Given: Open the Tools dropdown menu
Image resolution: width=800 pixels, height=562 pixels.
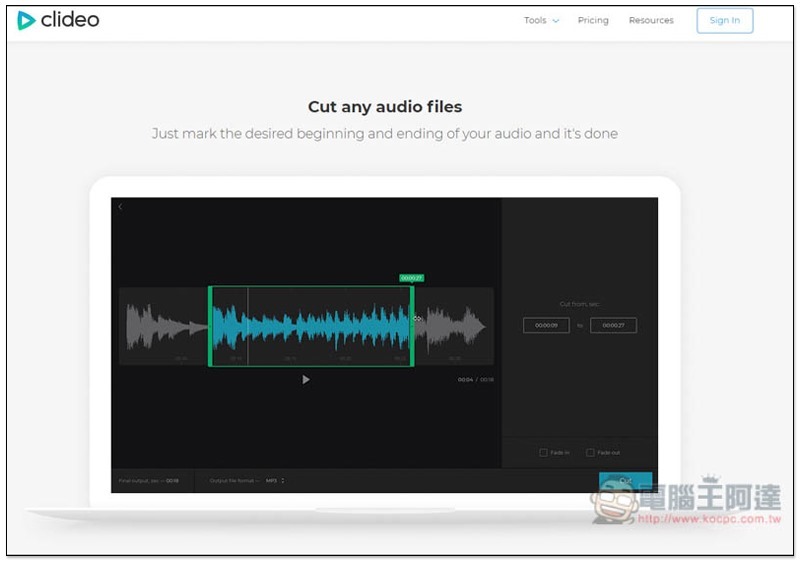Looking at the screenshot, I should [x=541, y=20].
